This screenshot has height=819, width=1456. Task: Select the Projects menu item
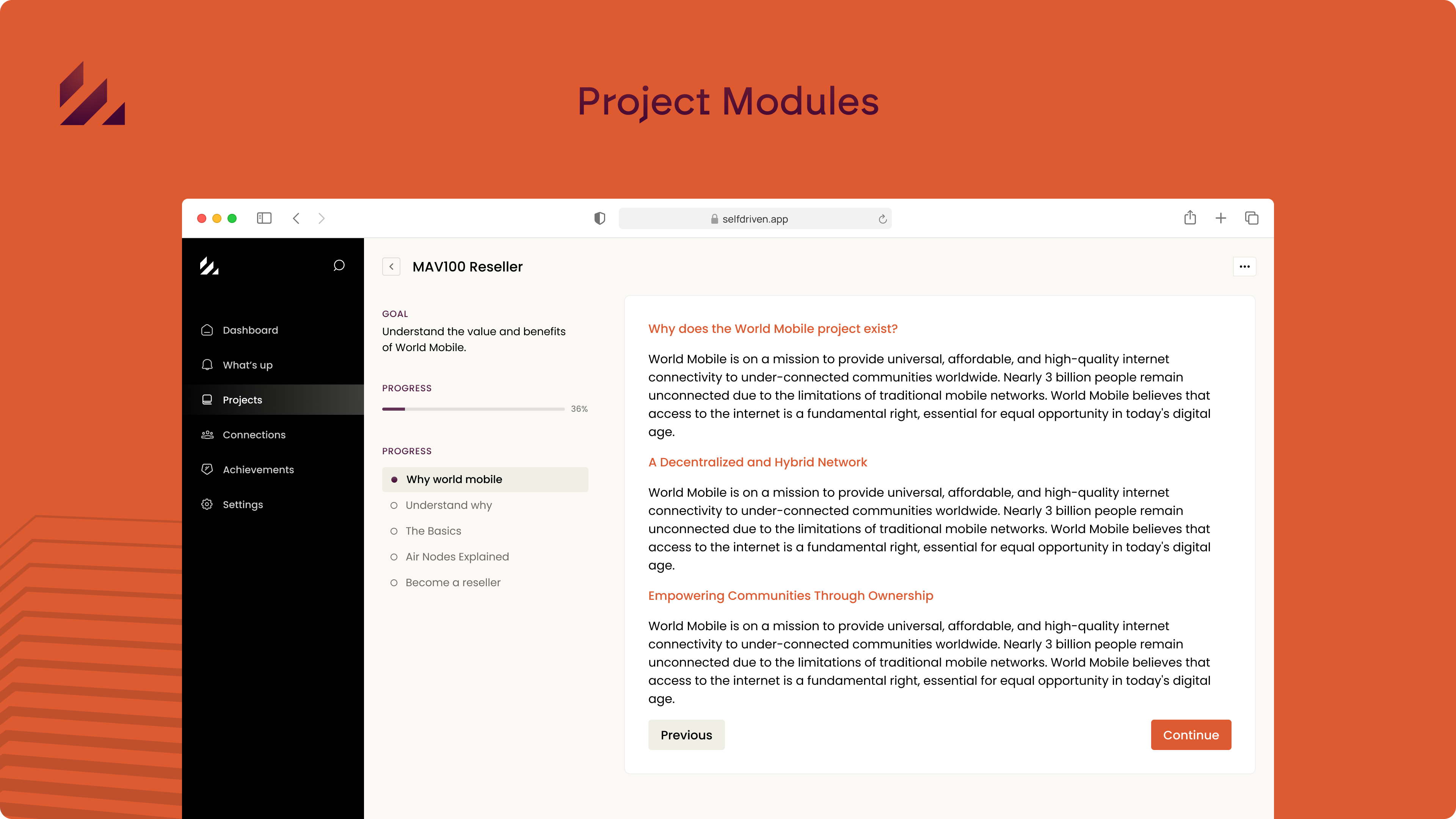[273, 400]
